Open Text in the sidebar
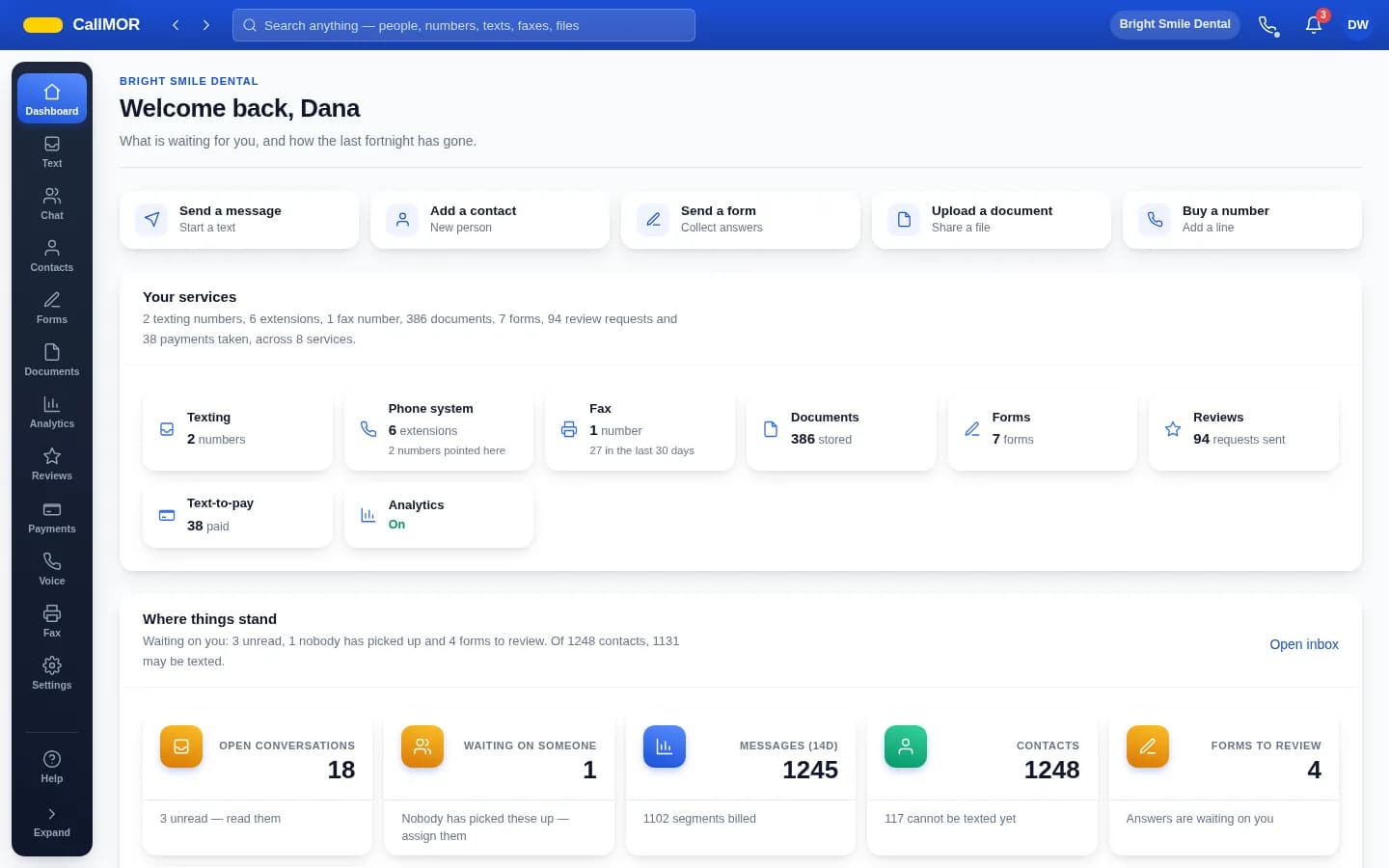Viewport: 1389px width, 868px height. click(x=52, y=151)
